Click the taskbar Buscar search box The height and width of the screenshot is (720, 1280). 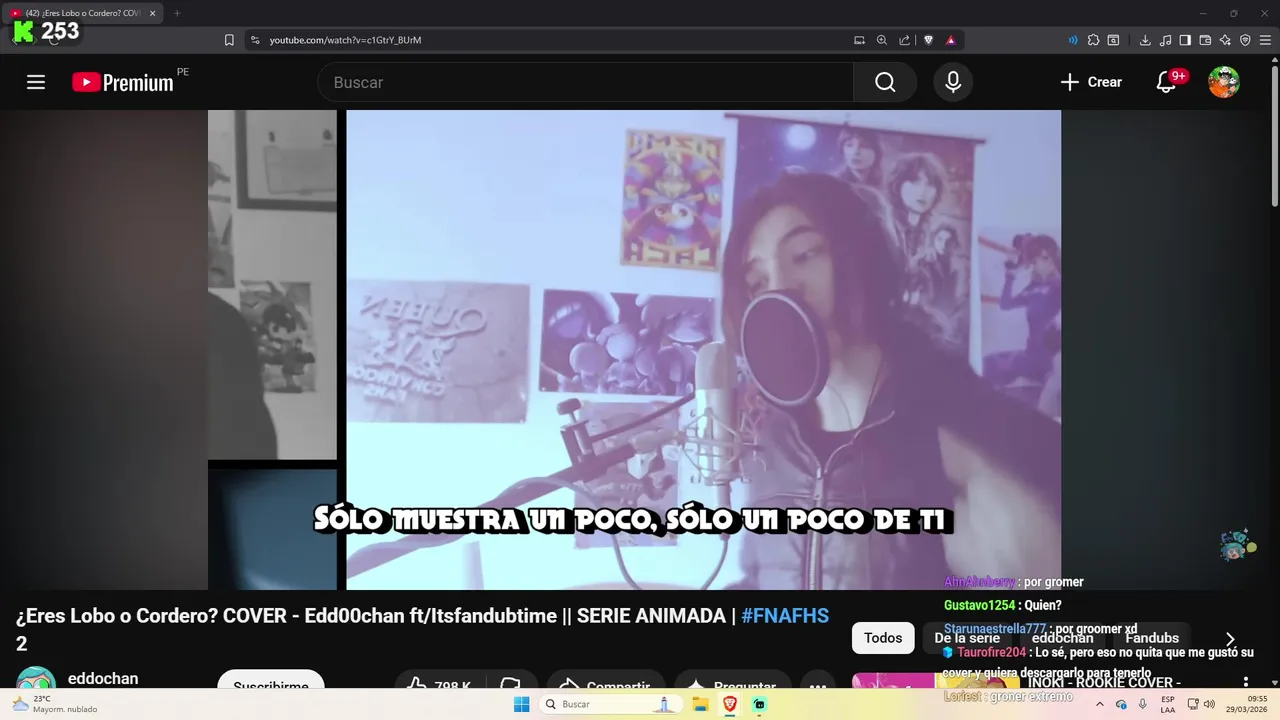click(x=612, y=704)
